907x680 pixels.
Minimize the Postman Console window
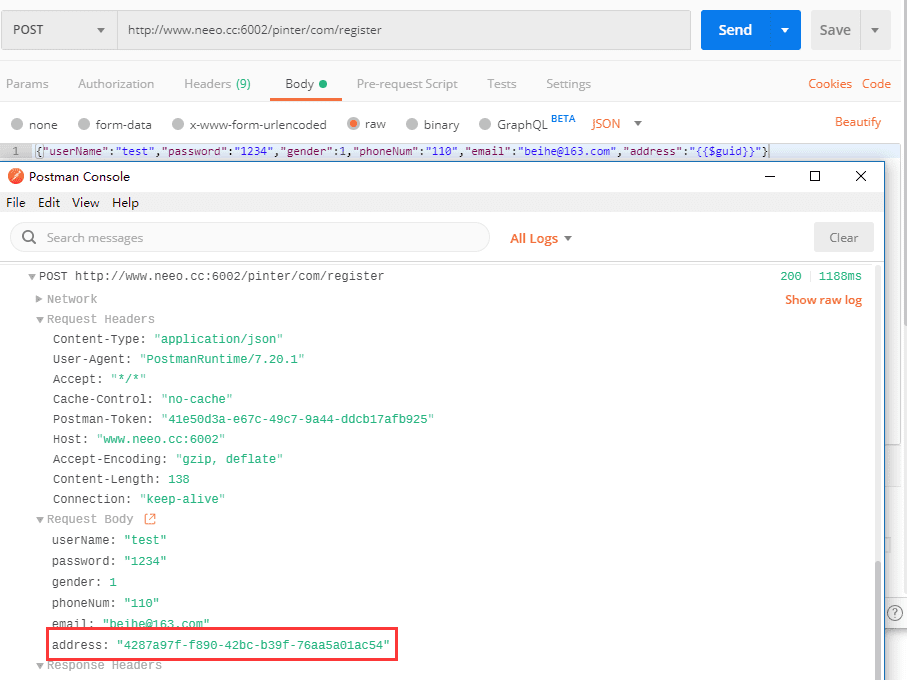point(770,176)
